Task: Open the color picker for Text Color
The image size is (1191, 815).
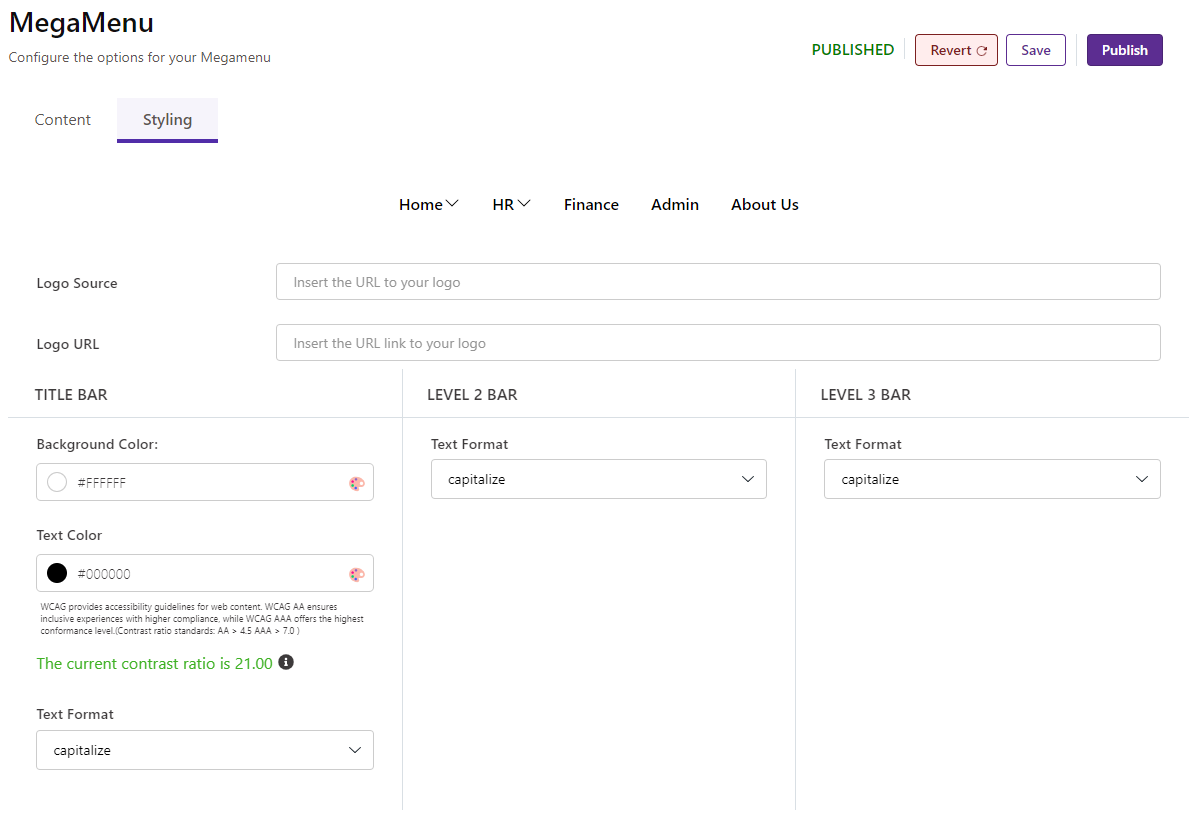Action: [356, 573]
